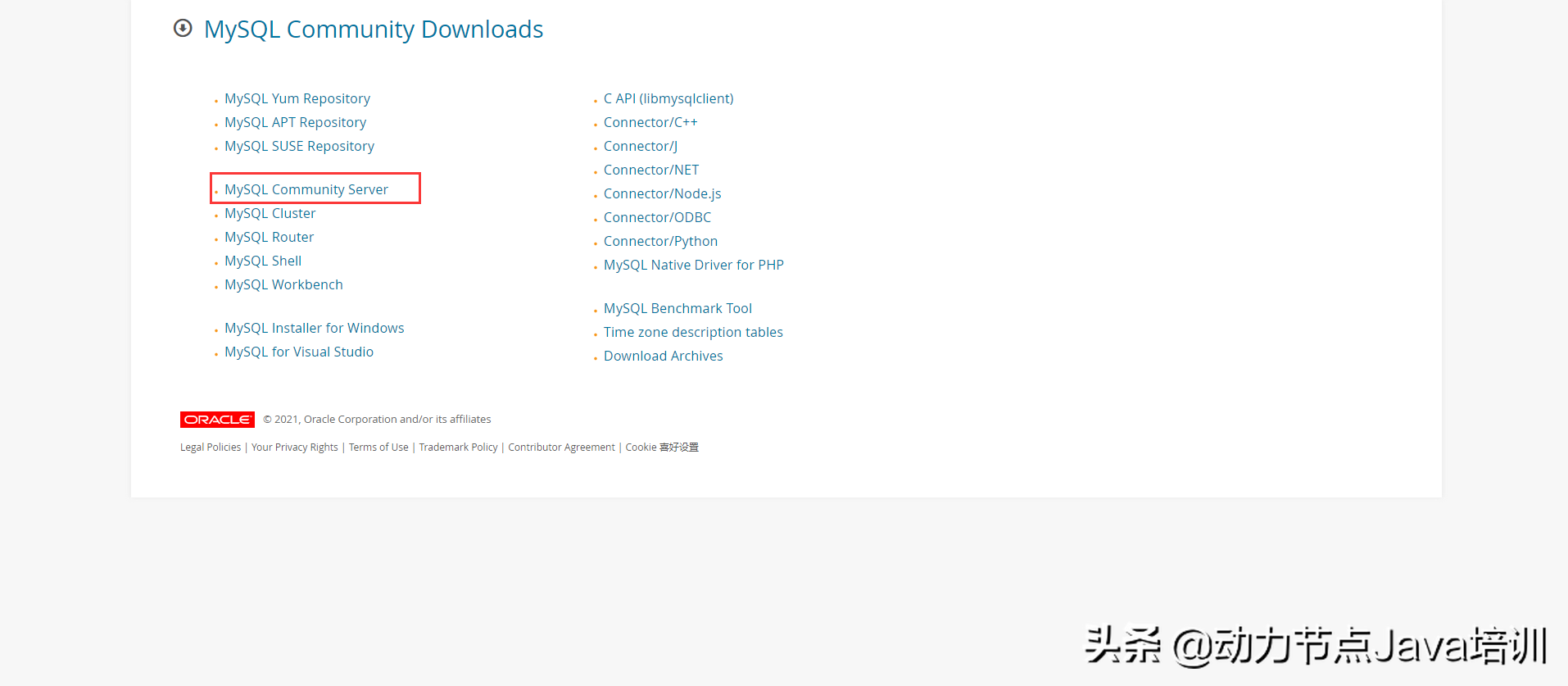Image resolution: width=1568 pixels, height=686 pixels.
Task: Select the MySQL Workbench link
Action: [x=283, y=284]
